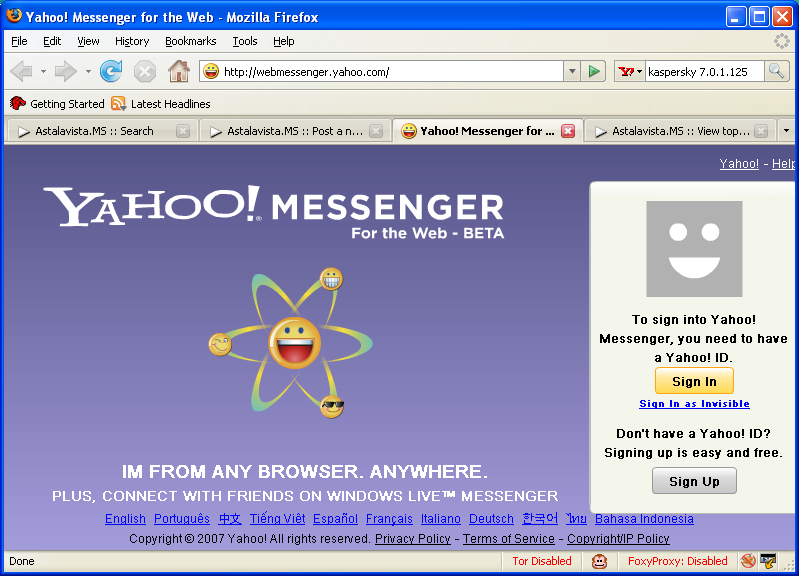This screenshot has height=576, width=799.
Task: Open the Edit menu
Action: [52, 41]
